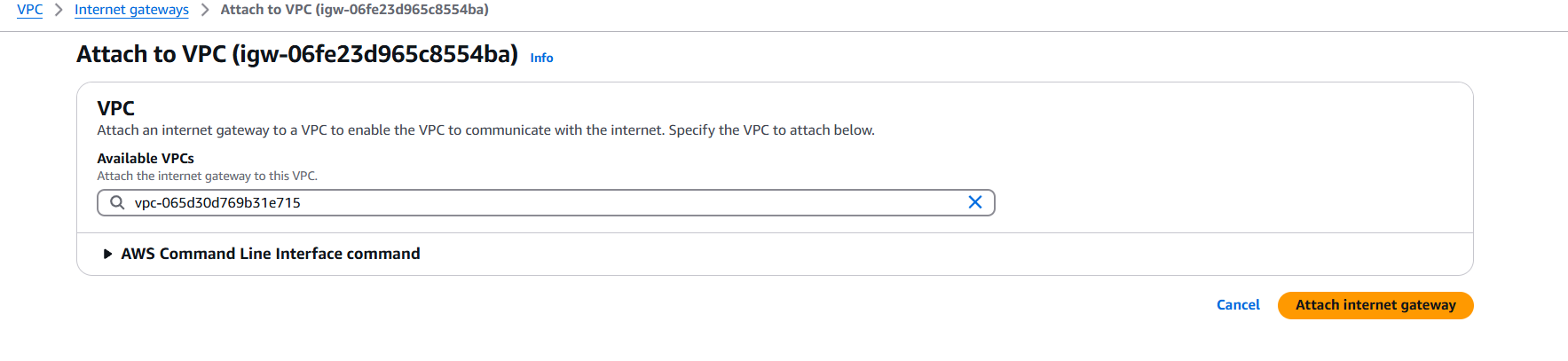Open the Info link beside the page title
Viewport: 1568px width, 361px height.
pyautogui.click(x=541, y=58)
